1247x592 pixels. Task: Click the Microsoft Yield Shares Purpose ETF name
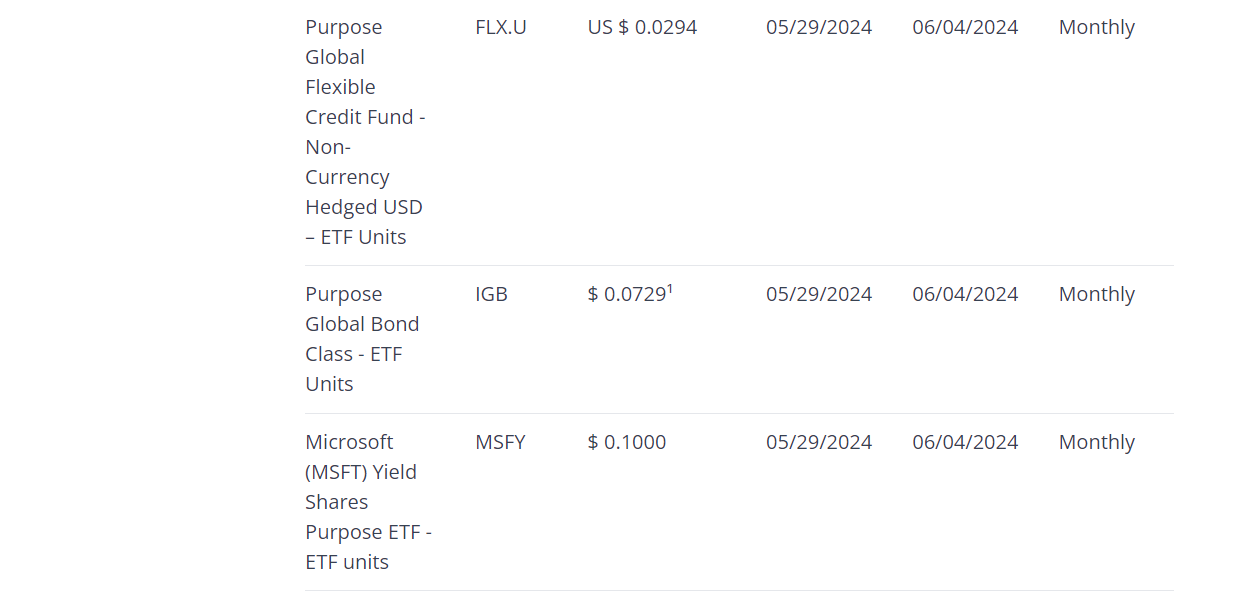click(368, 502)
